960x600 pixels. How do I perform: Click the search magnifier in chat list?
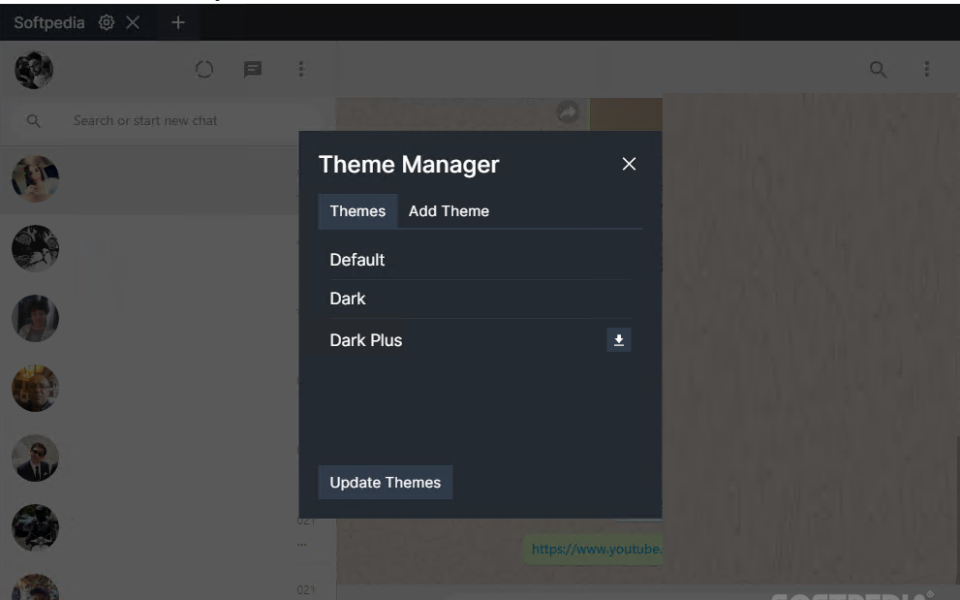34,121
